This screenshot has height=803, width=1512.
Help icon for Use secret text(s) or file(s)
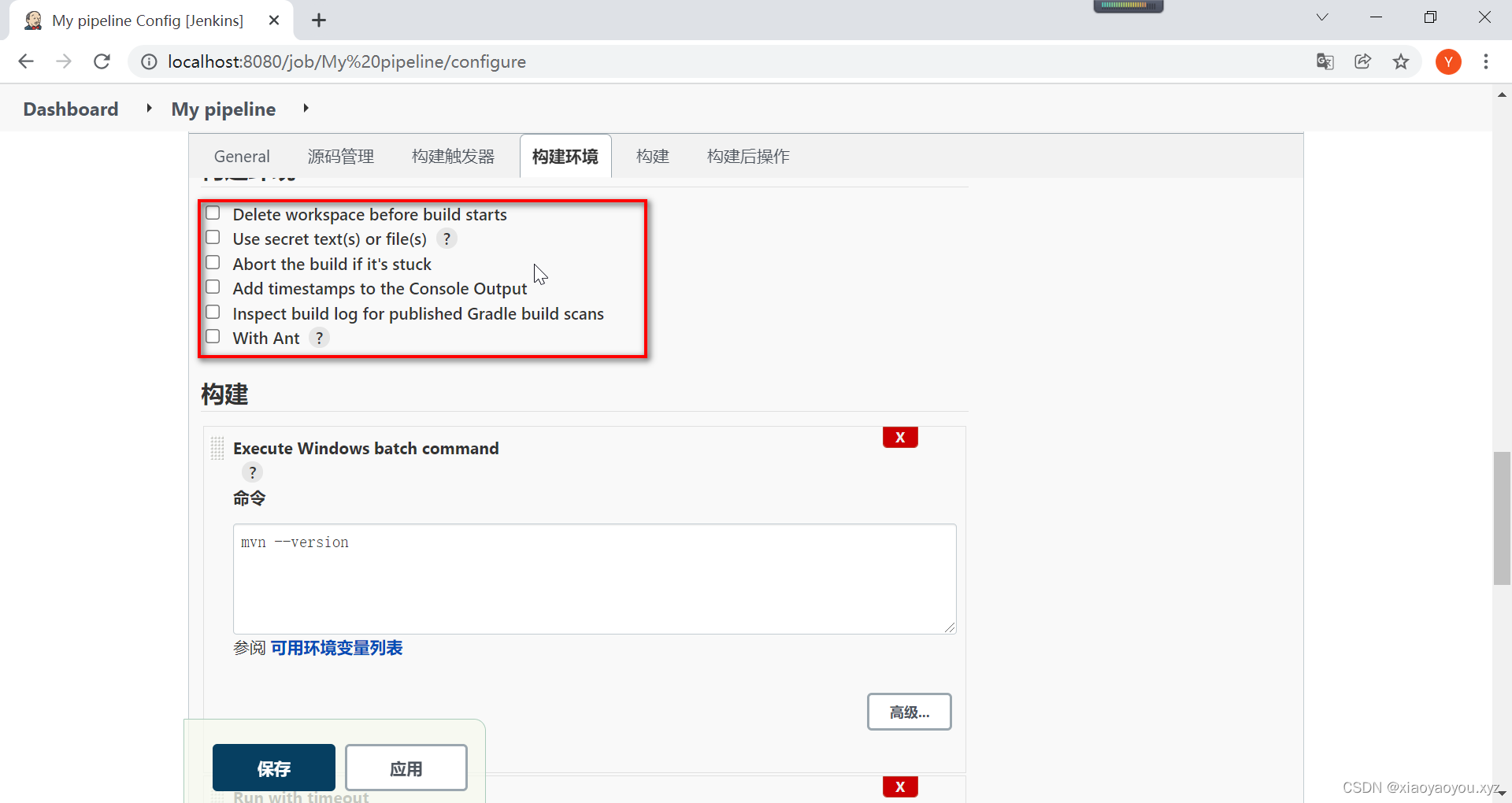(x=447, y=239)
